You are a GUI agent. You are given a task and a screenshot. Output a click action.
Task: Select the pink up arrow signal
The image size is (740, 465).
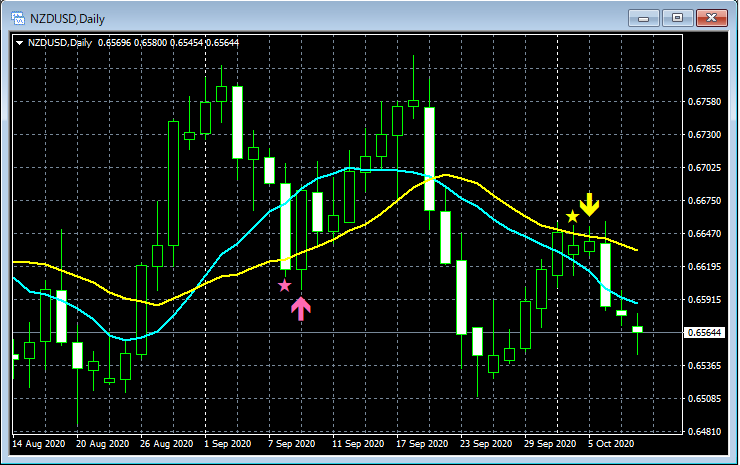tap(301, 309)
